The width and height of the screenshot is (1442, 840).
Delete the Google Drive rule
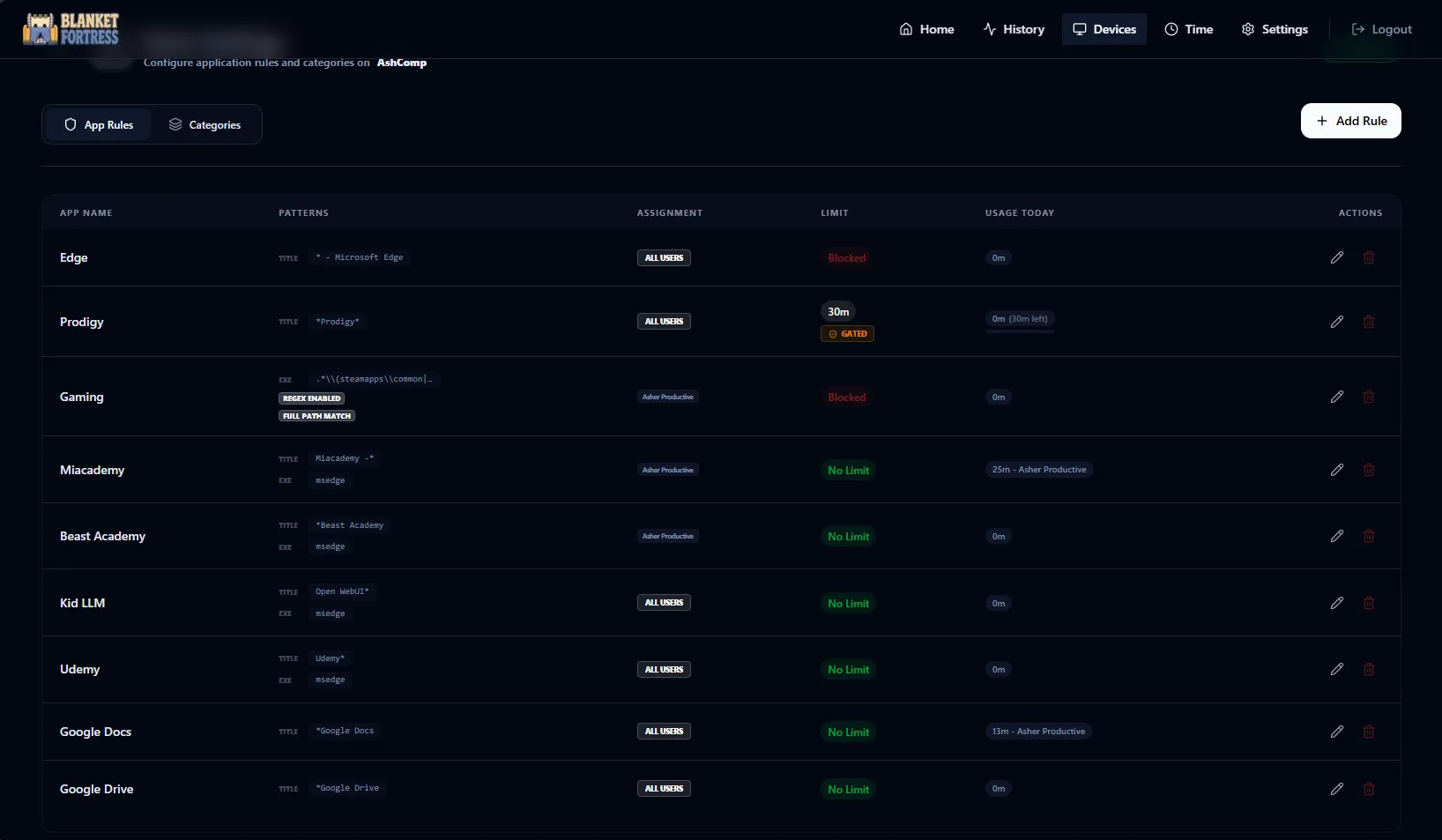tap(1369, 789)
